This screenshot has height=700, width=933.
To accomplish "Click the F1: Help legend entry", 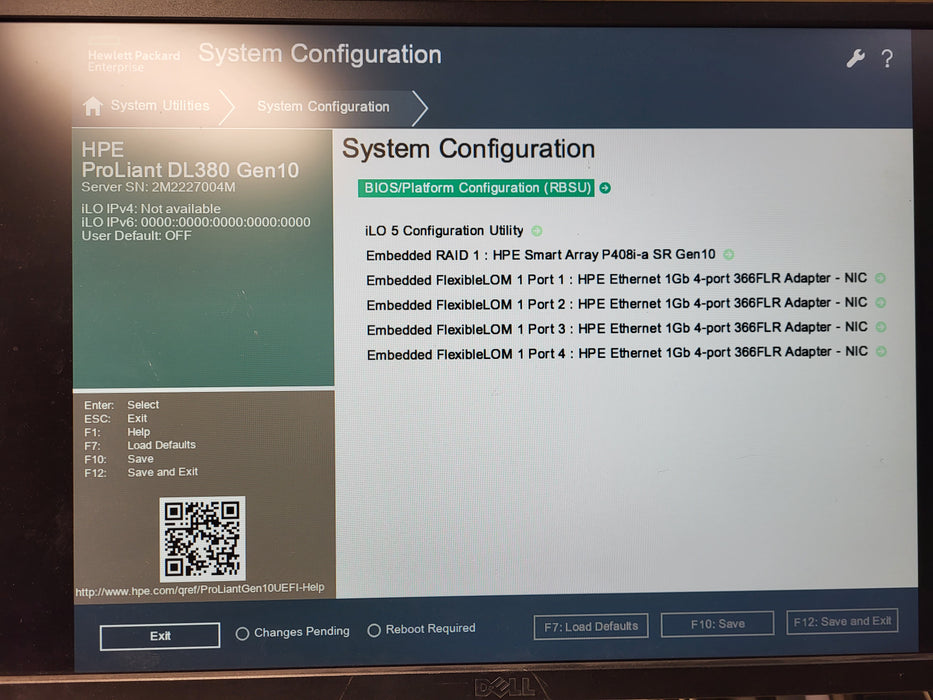I will pos(117,432).
